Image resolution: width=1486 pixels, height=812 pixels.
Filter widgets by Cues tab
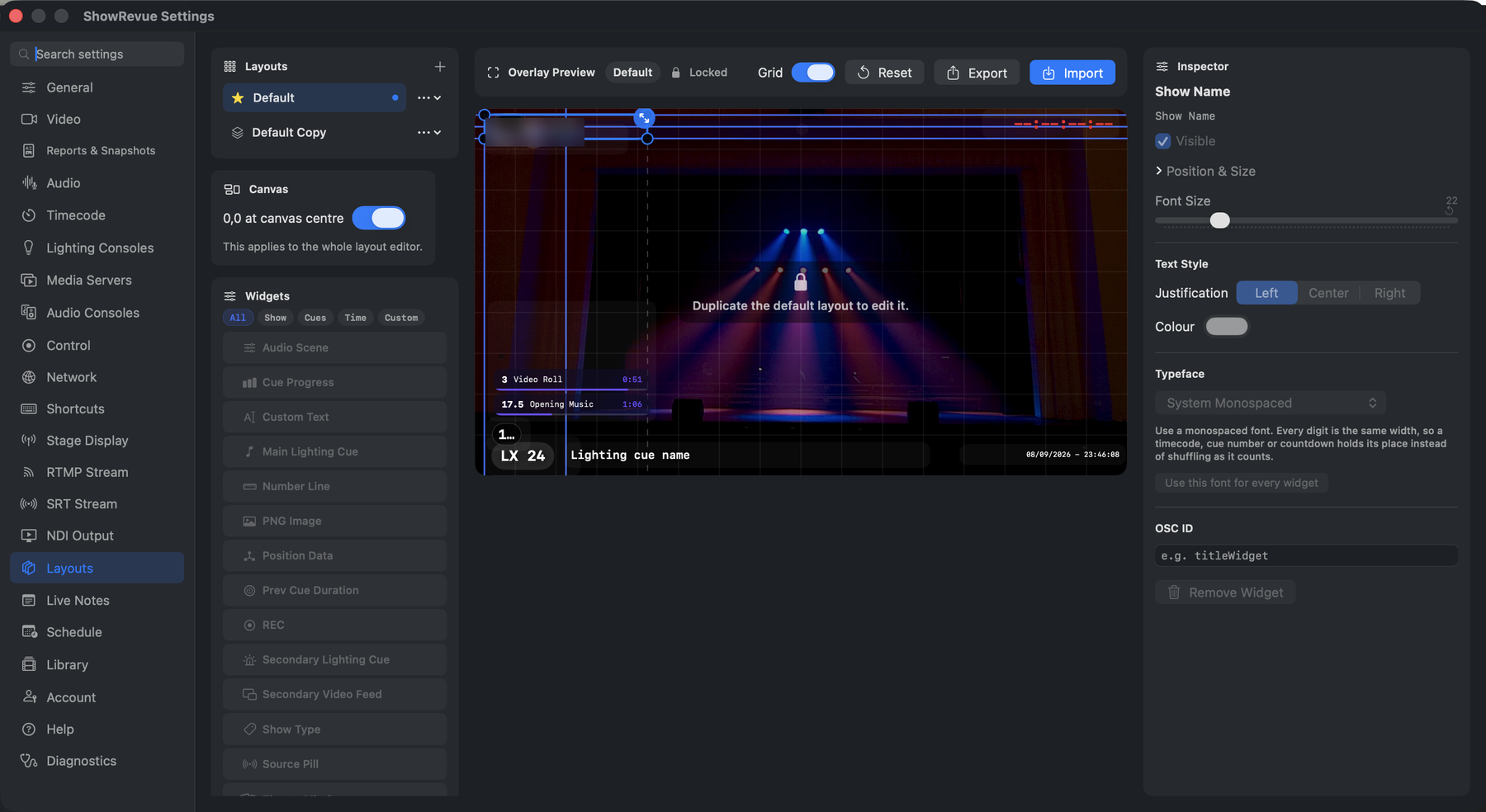tap(315, 318)
